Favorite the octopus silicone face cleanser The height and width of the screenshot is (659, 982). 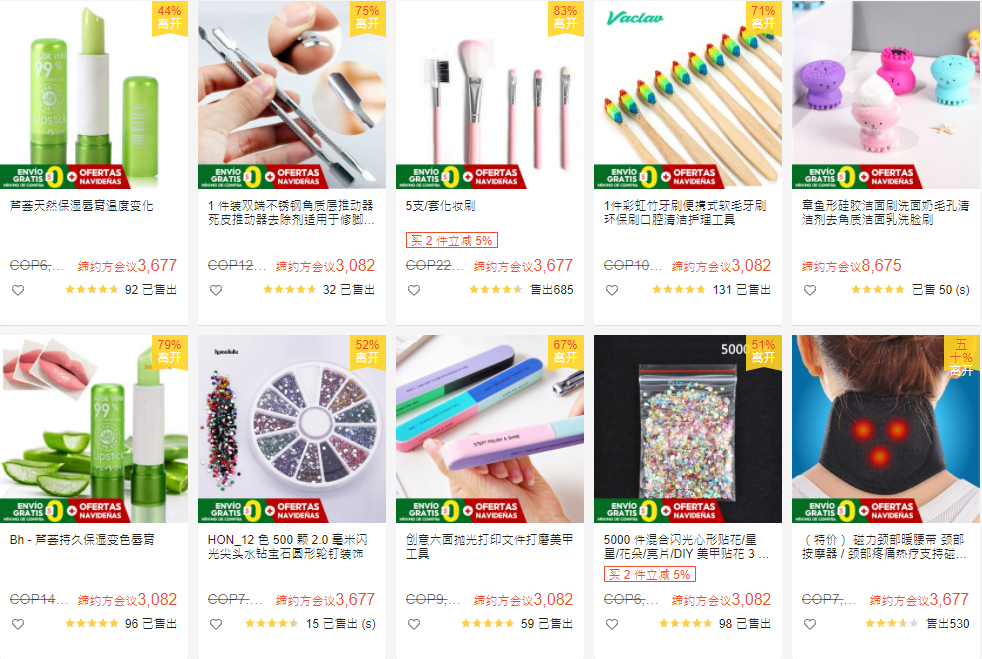click(x=810, y=290)
